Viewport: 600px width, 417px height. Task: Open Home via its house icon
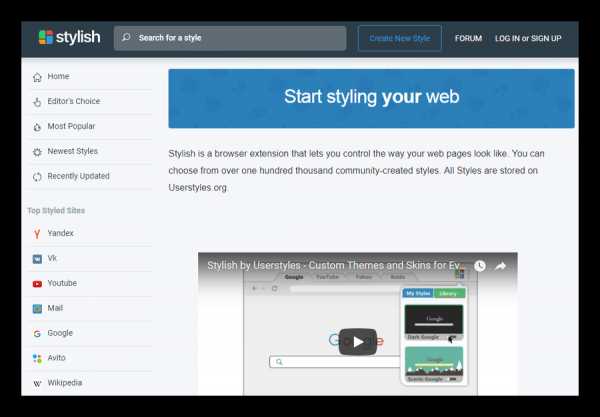tap(37, 77)
